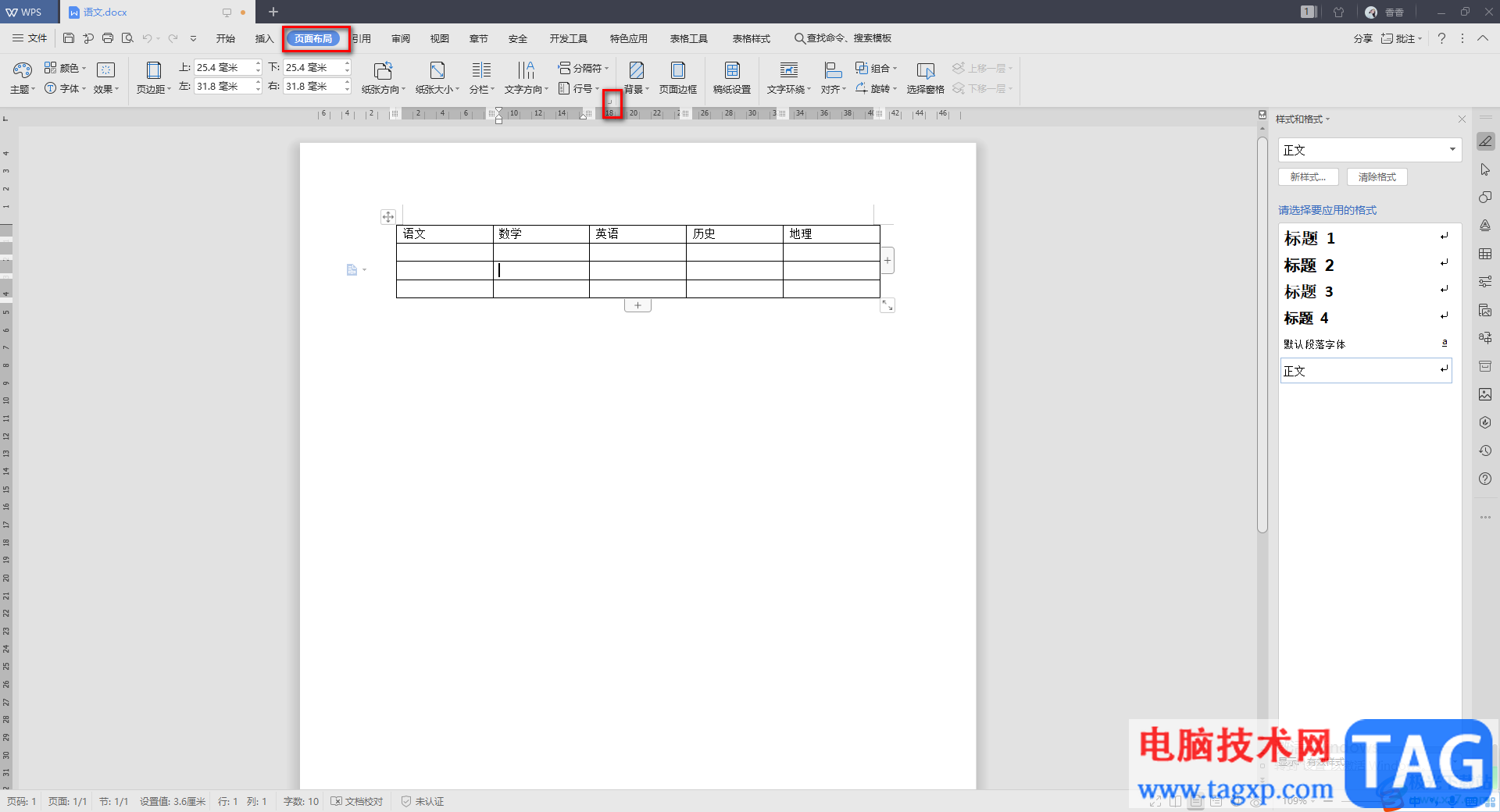Click left margin 31.8 毫米 input field
Screen dimensions: 1500x812
pyautogui.click(x=223, y=87)
